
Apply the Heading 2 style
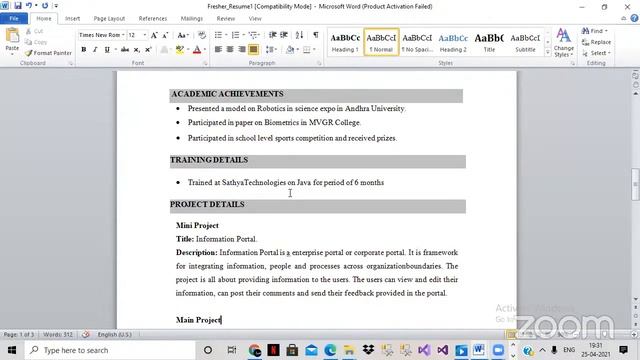point(453,42)
